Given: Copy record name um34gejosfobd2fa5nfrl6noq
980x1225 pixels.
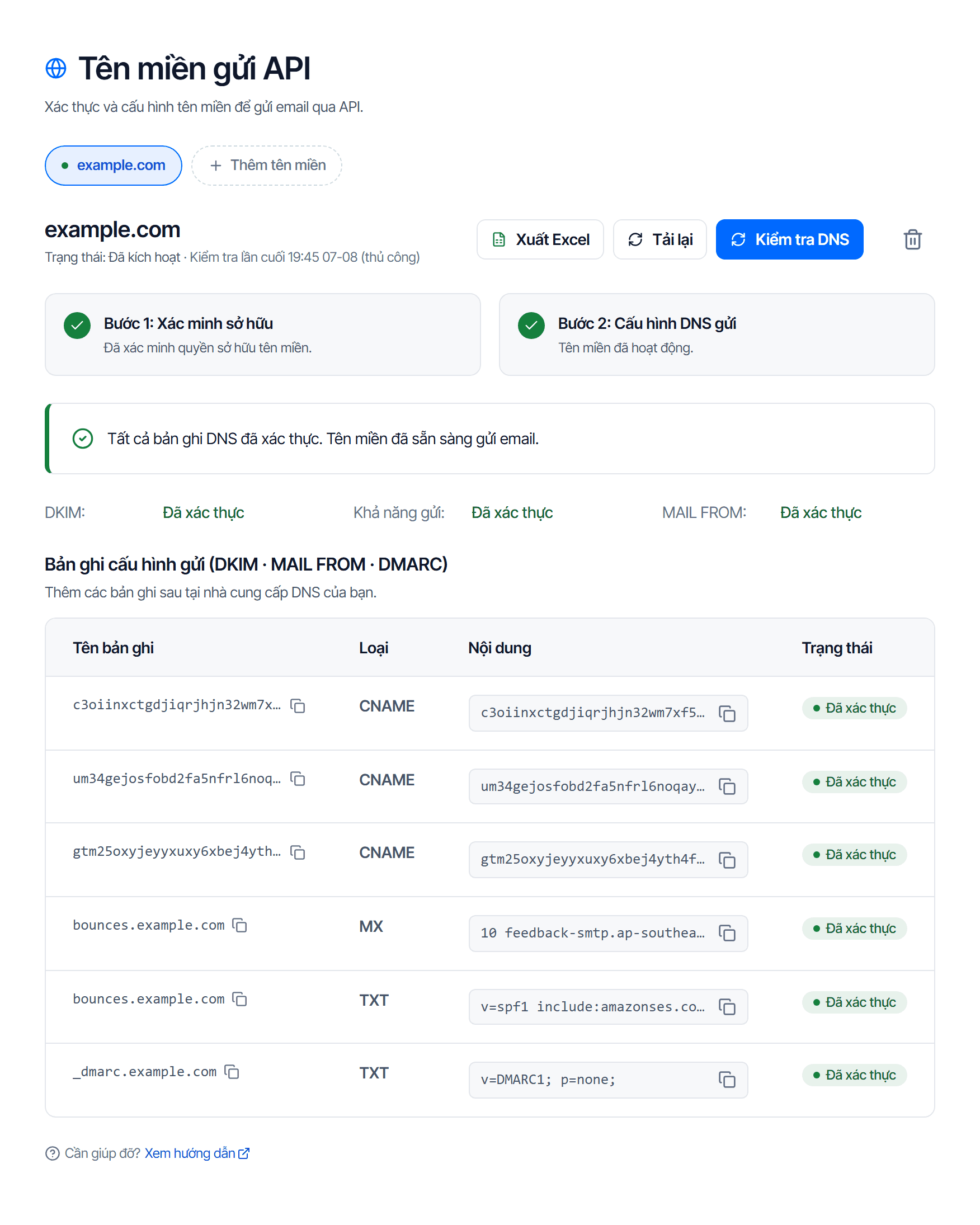Looking at the screenshot, I should [x=298, y=779].
